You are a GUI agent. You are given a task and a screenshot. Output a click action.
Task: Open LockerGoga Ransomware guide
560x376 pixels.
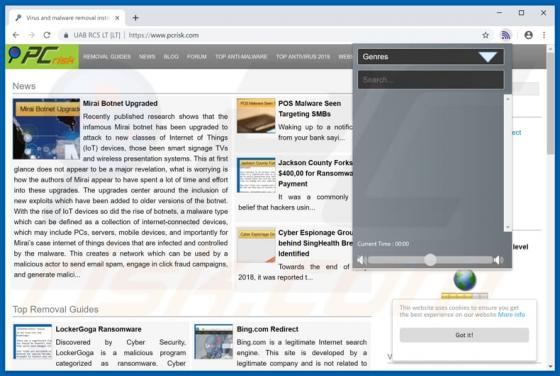(x=98, y=329)
